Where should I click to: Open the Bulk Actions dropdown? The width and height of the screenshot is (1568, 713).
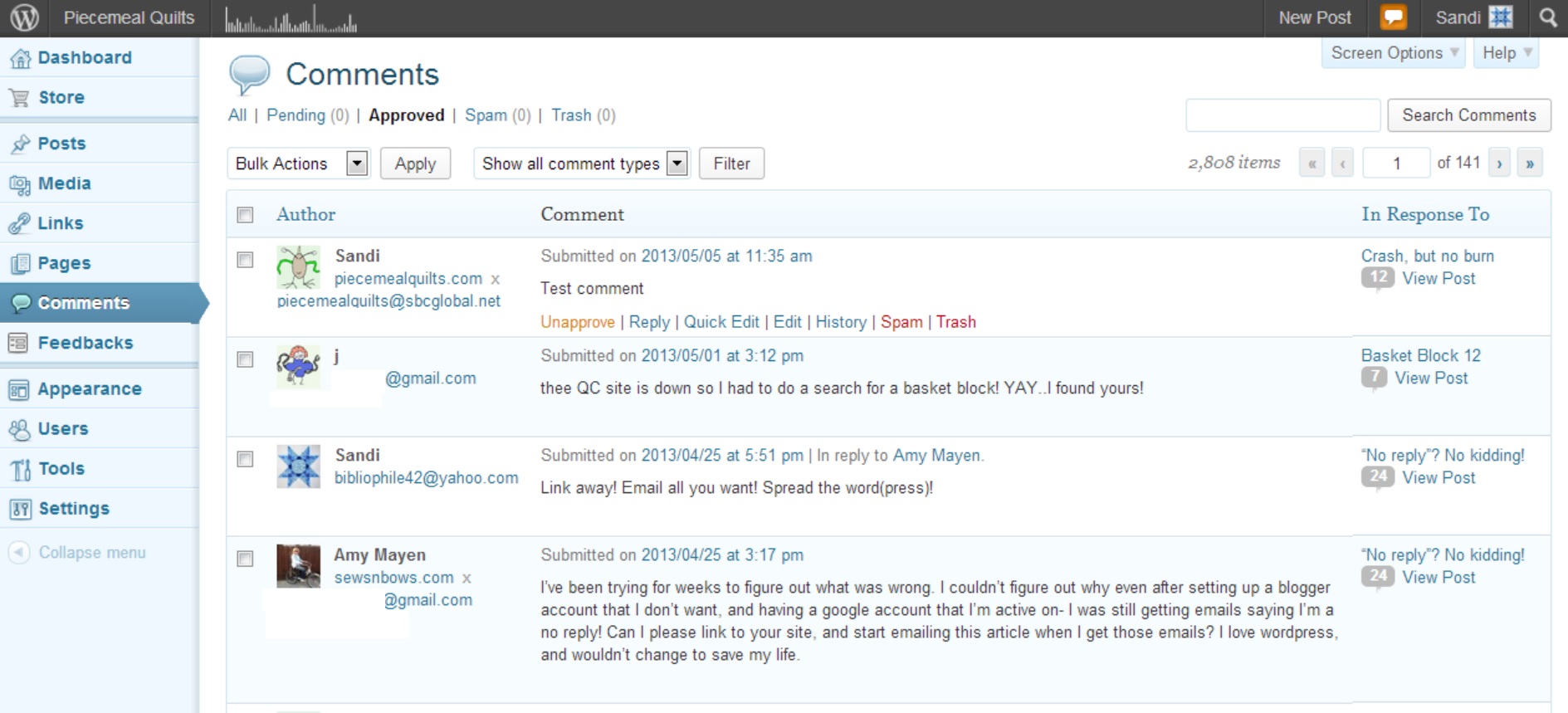298,164
